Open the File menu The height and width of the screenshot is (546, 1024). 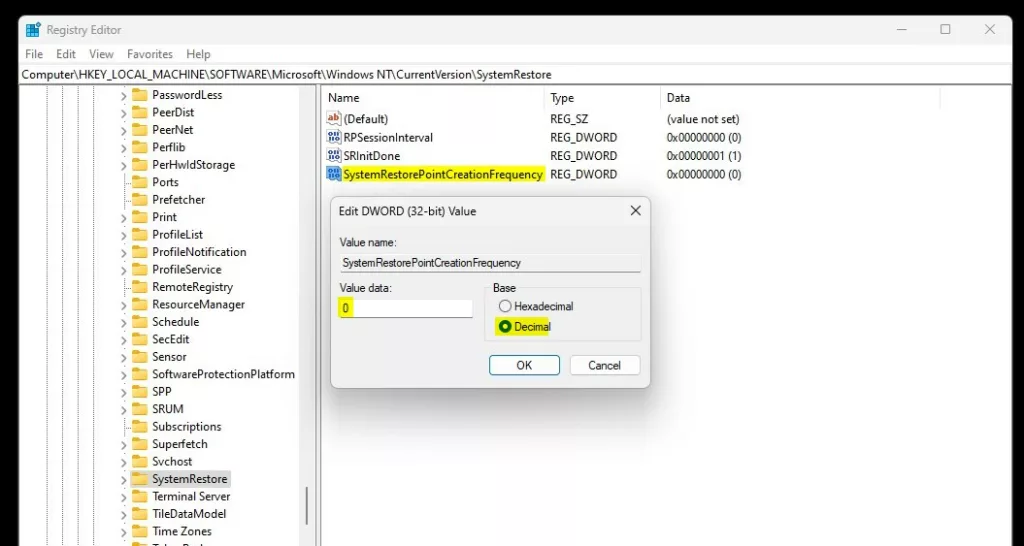(34, 54)
